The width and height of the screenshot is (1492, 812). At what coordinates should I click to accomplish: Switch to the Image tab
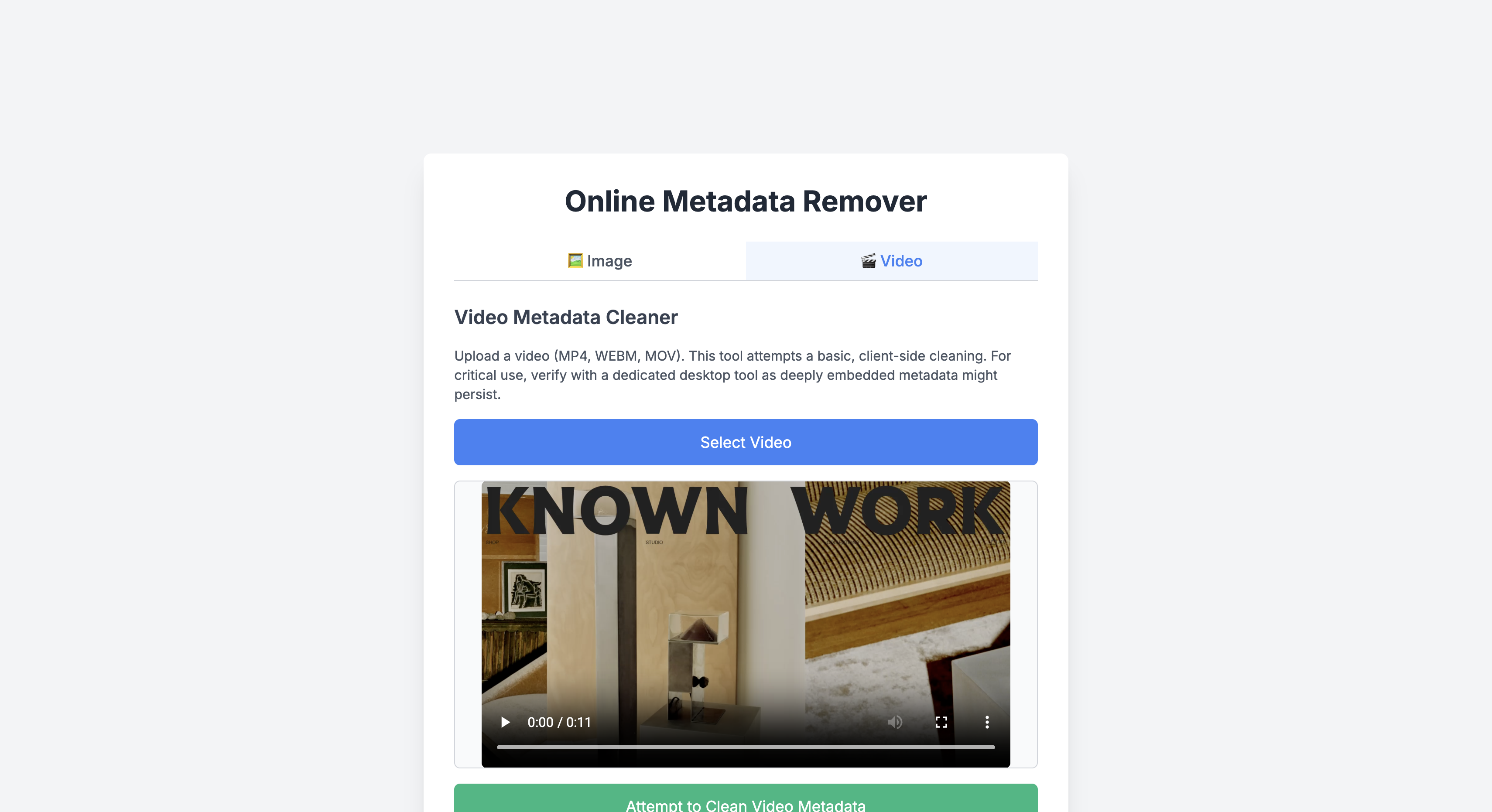tap(600, 261)
